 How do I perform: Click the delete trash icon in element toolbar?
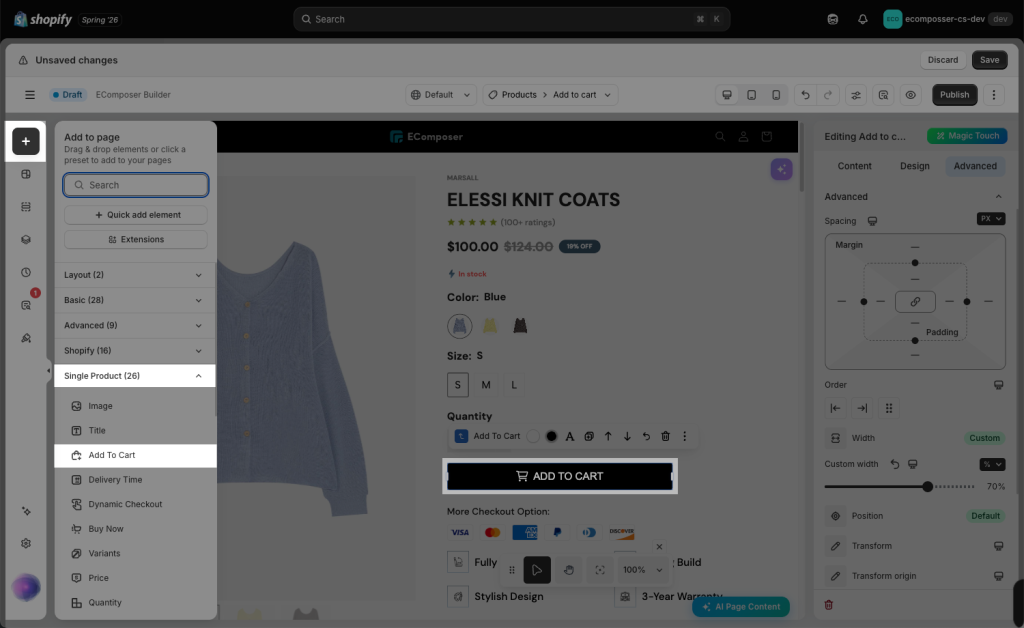665,436
